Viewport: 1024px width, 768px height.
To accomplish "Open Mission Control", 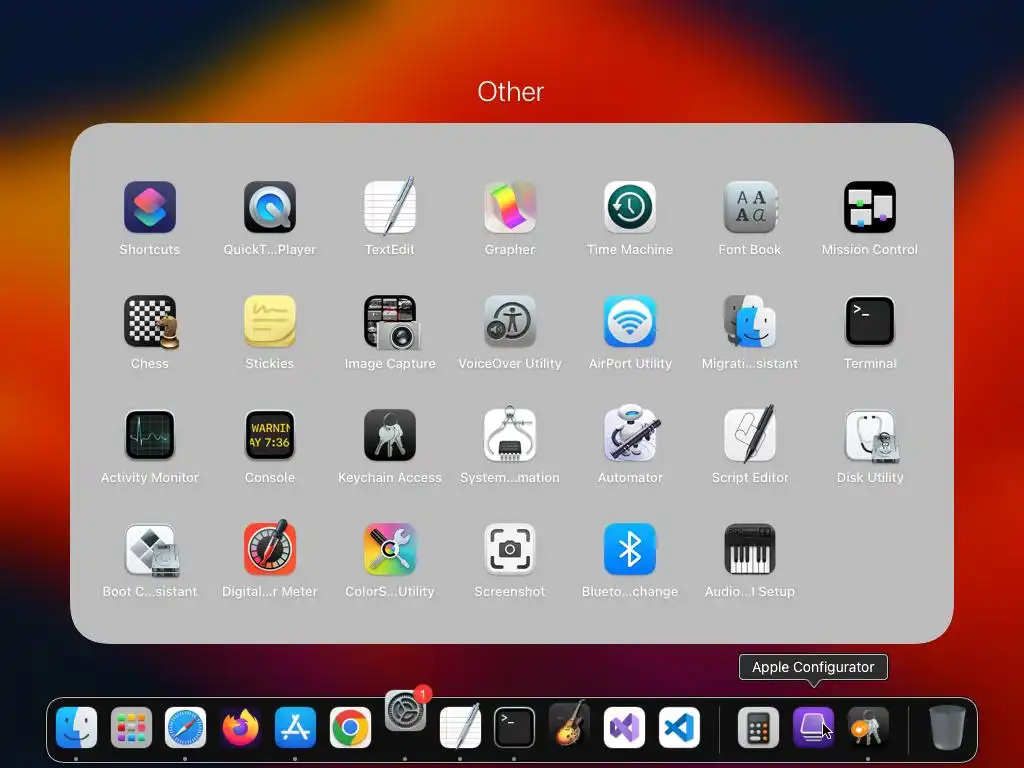I will point(870,208).
